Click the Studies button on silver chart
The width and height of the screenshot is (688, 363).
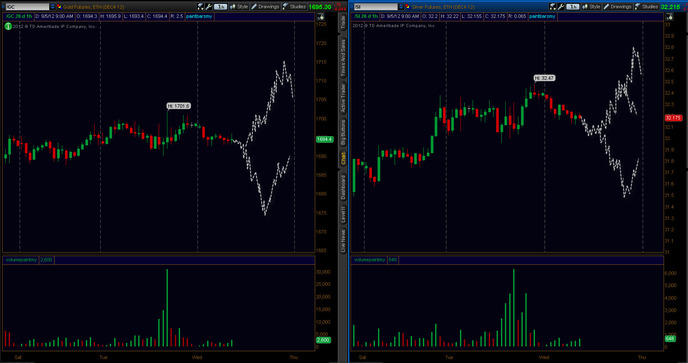click(x=646, y=7)
